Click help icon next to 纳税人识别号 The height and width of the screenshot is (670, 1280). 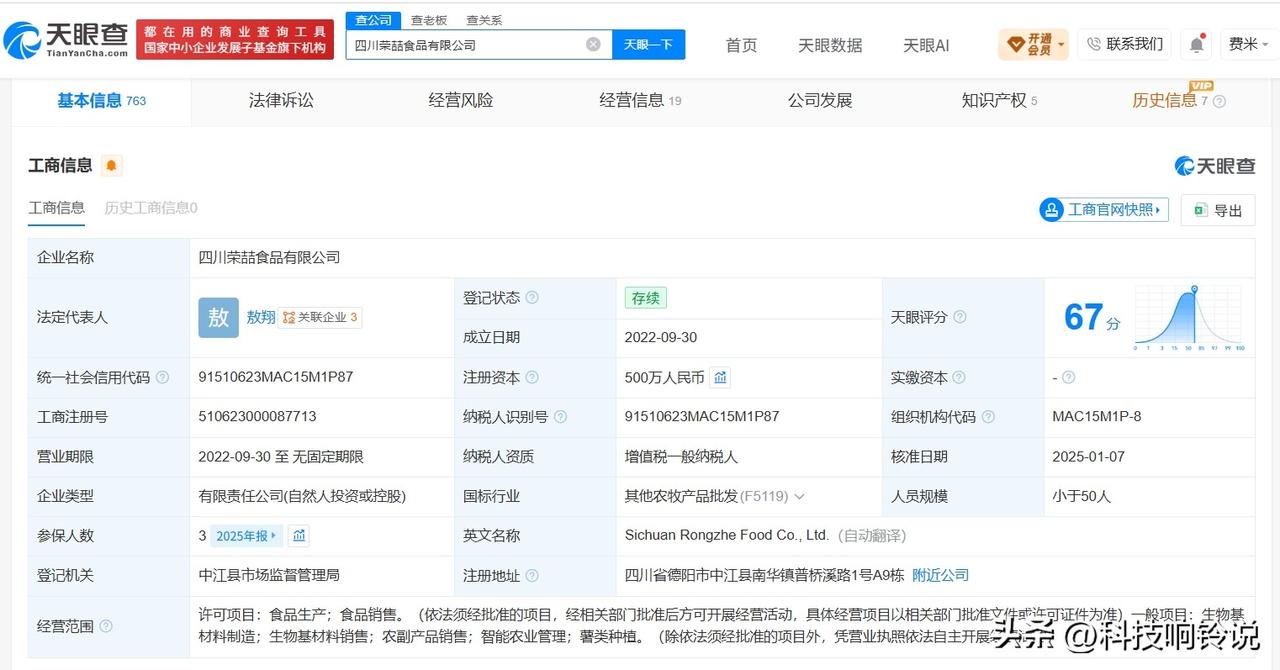[x=560, y=416]
